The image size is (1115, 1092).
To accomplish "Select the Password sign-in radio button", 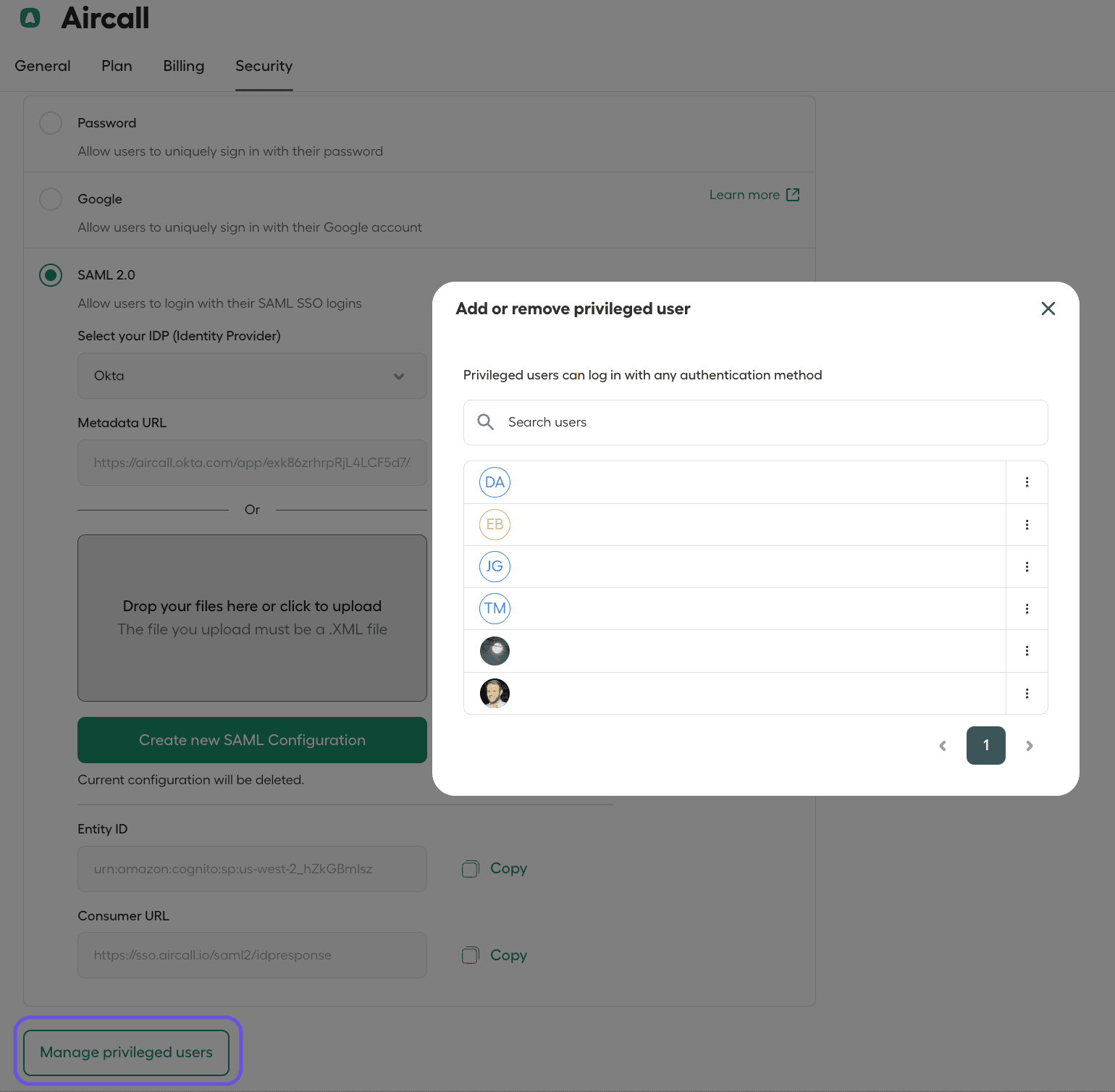I will click(51, 123).
